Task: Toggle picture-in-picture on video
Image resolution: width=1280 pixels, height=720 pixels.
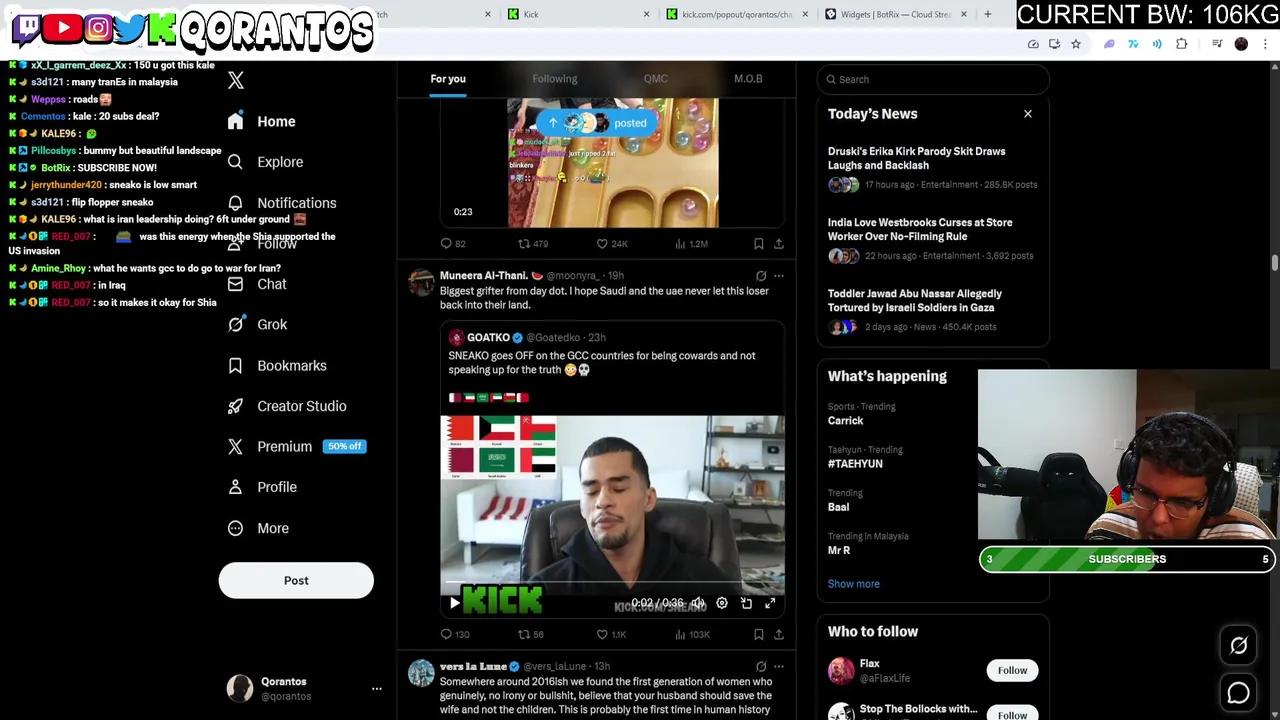Action: click(x=746, y=603)
